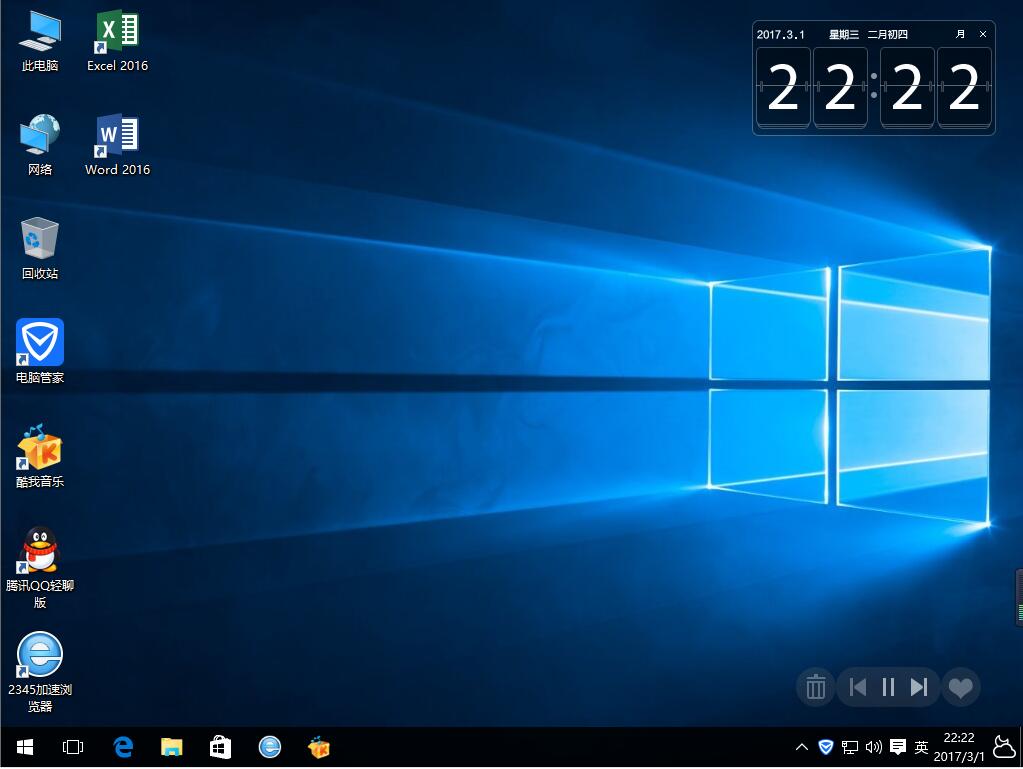Image resolution: width=1023 pixels, height=769 pixels.
Task: Open Task View from the taskbar
Action: click(72, 747)
